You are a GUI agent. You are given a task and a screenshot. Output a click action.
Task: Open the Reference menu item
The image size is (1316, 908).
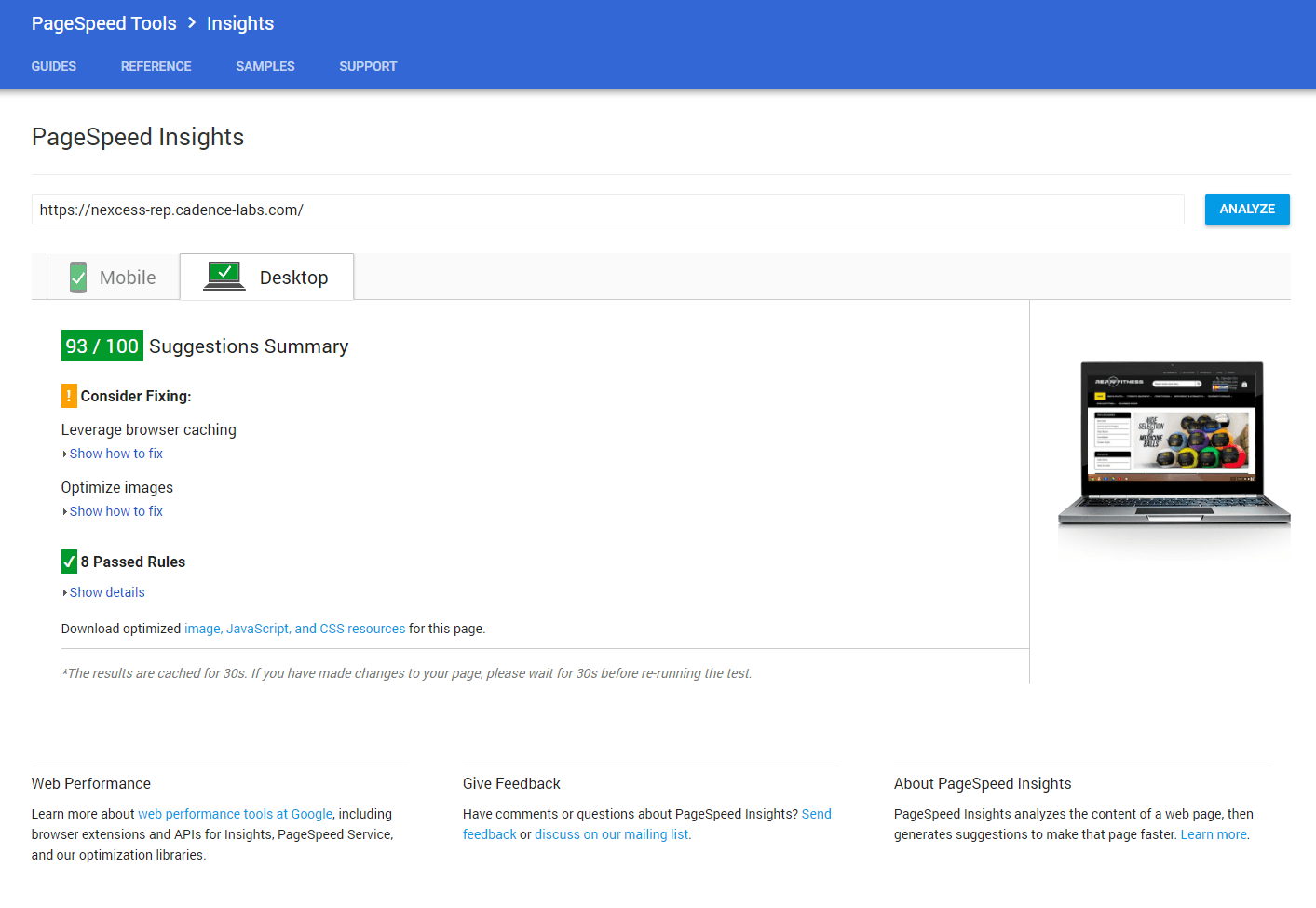point(156,66)
